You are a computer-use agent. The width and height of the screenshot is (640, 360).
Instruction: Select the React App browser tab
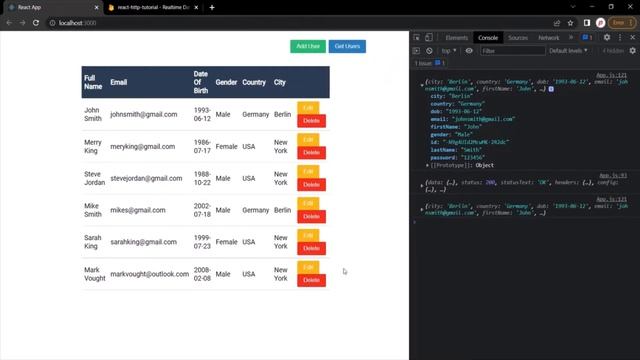click(x=53, y=7)
